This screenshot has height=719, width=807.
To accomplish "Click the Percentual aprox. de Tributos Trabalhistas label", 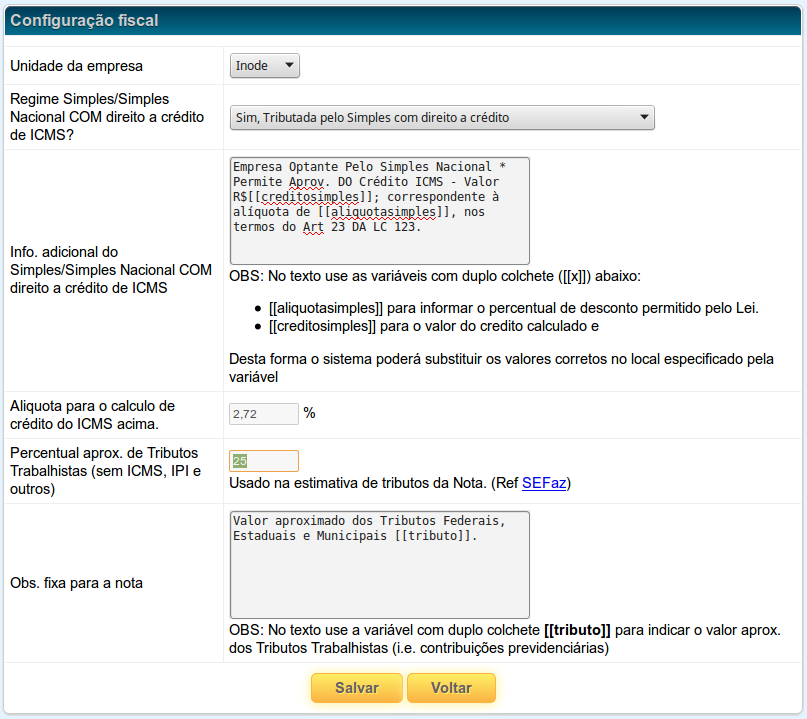I will click(x=106, y=472).
